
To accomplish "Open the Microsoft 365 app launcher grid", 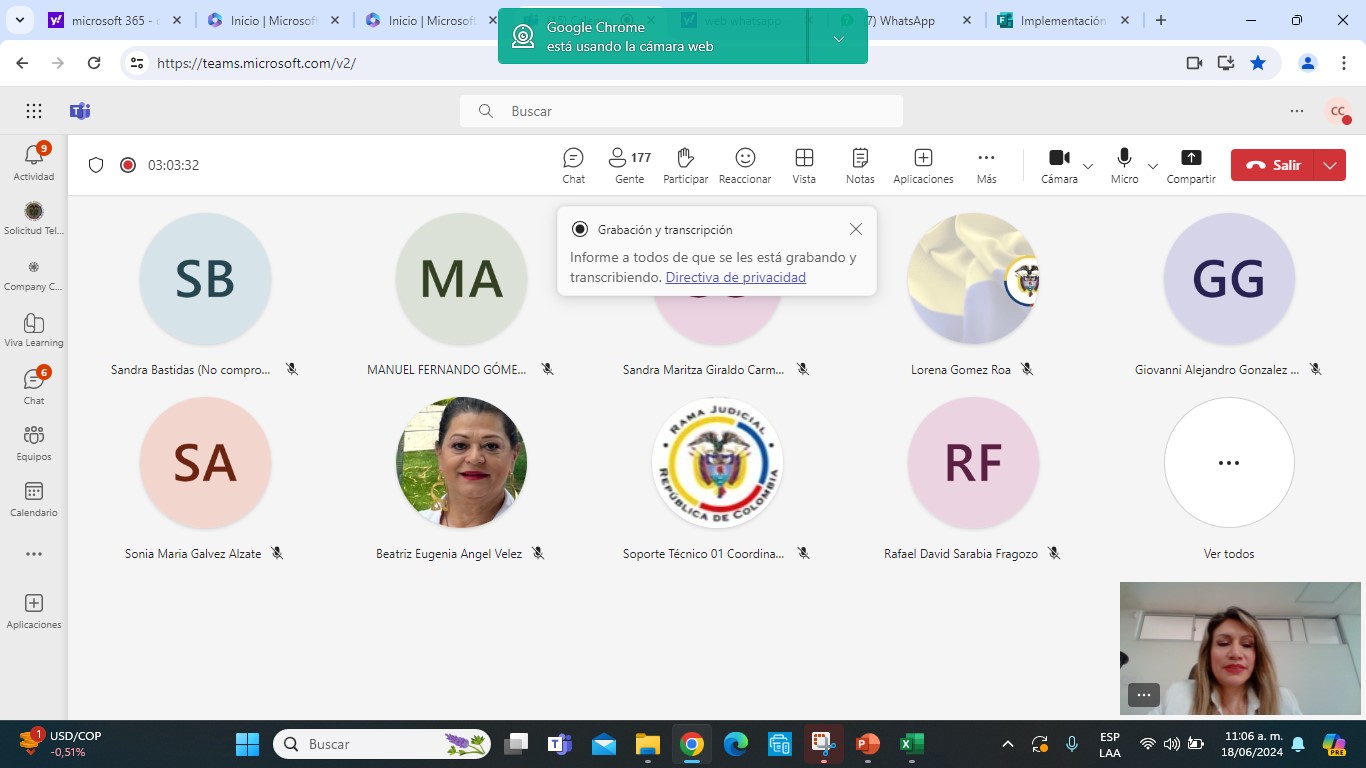I will pos(34,111).
